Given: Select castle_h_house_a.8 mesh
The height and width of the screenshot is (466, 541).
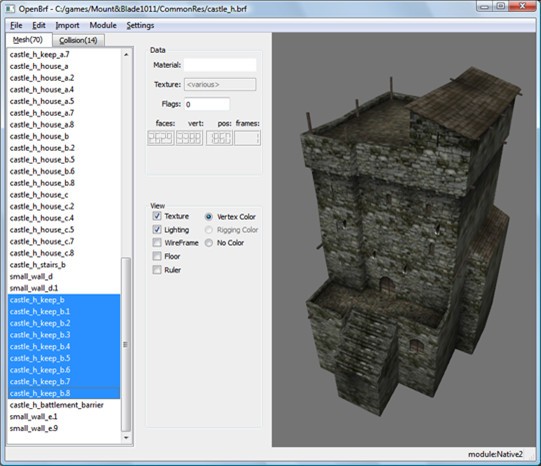Looking at the screenshot, I should 64,125.
